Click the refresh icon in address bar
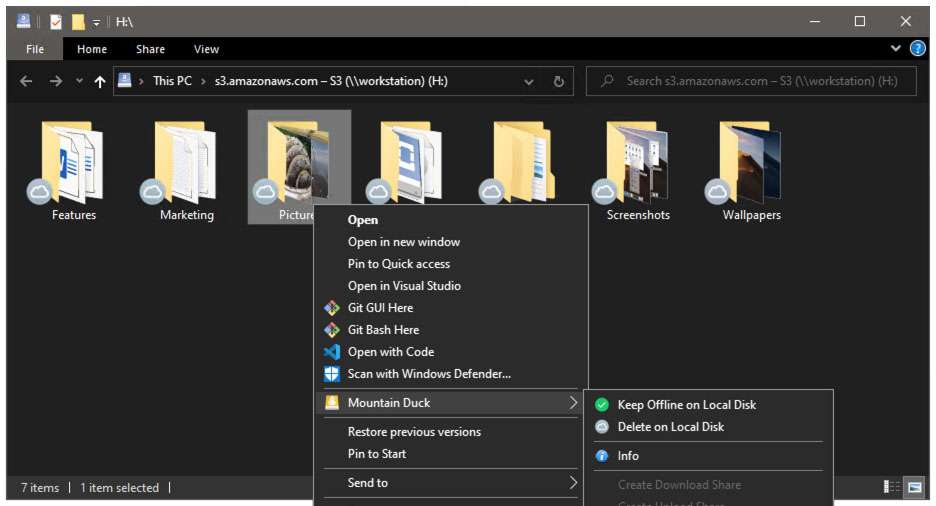936x506 pixels. tap(558, 82)
